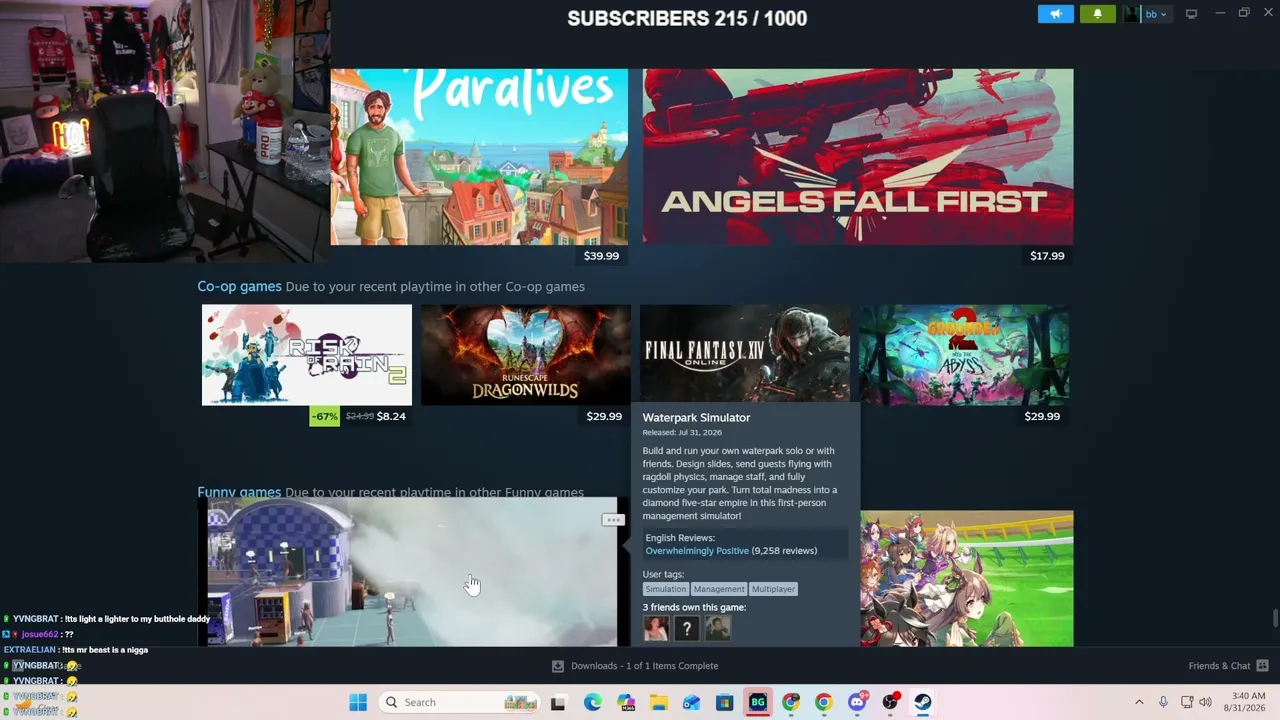Open Steam announcements megaphone button
The image size is (1280, 720).
(1055, 14)
